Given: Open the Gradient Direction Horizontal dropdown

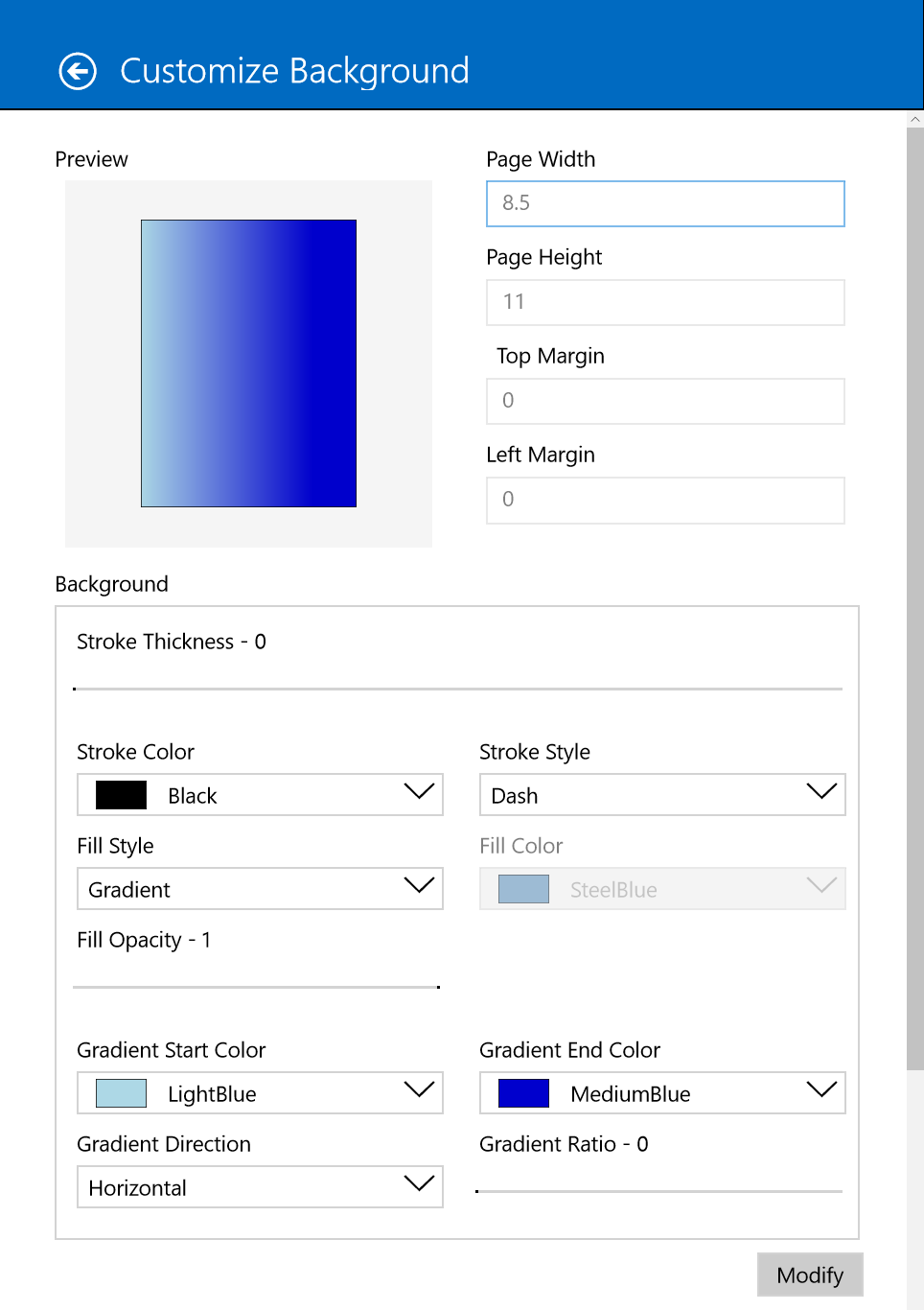Looking at the screenshot, I should pos(260,1187).
